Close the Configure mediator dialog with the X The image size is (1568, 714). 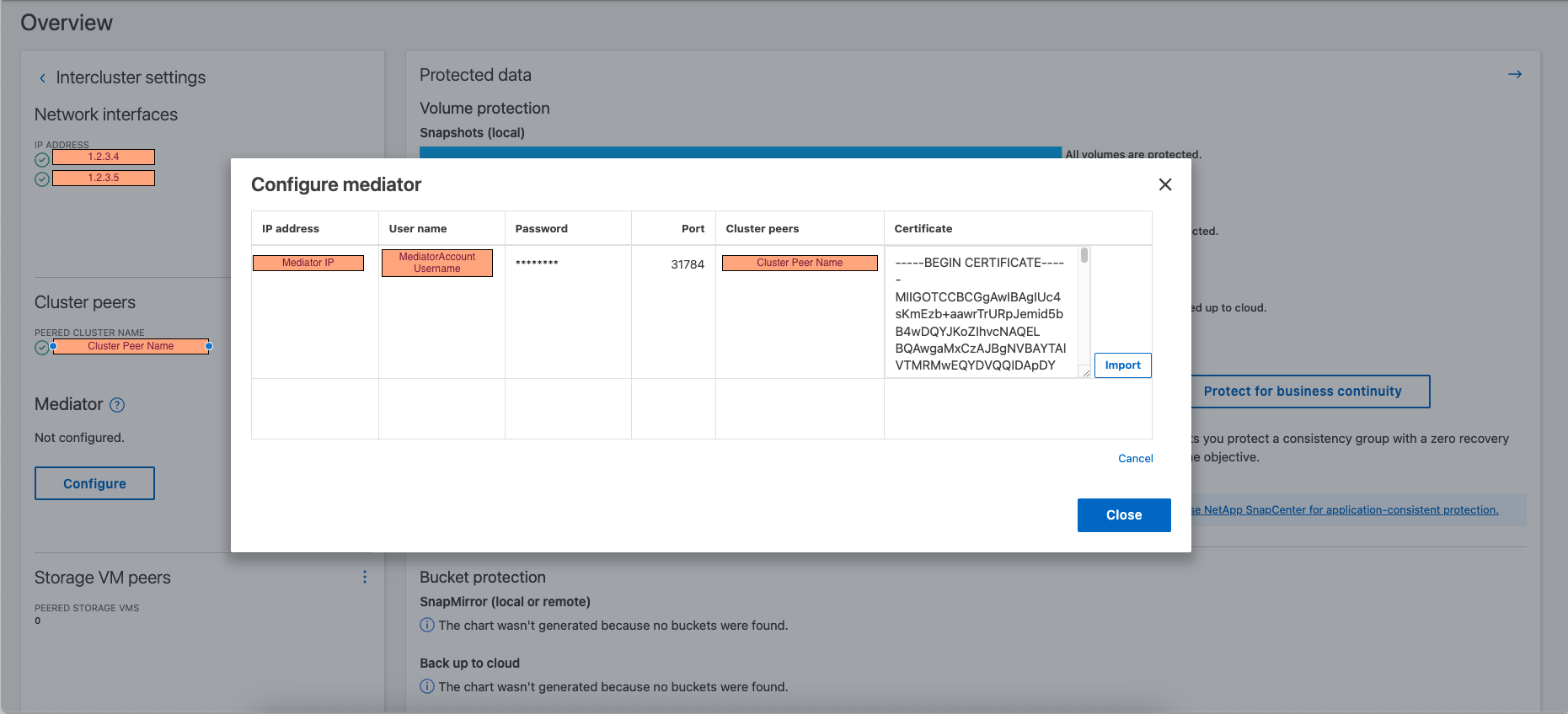coord(1165,184)
